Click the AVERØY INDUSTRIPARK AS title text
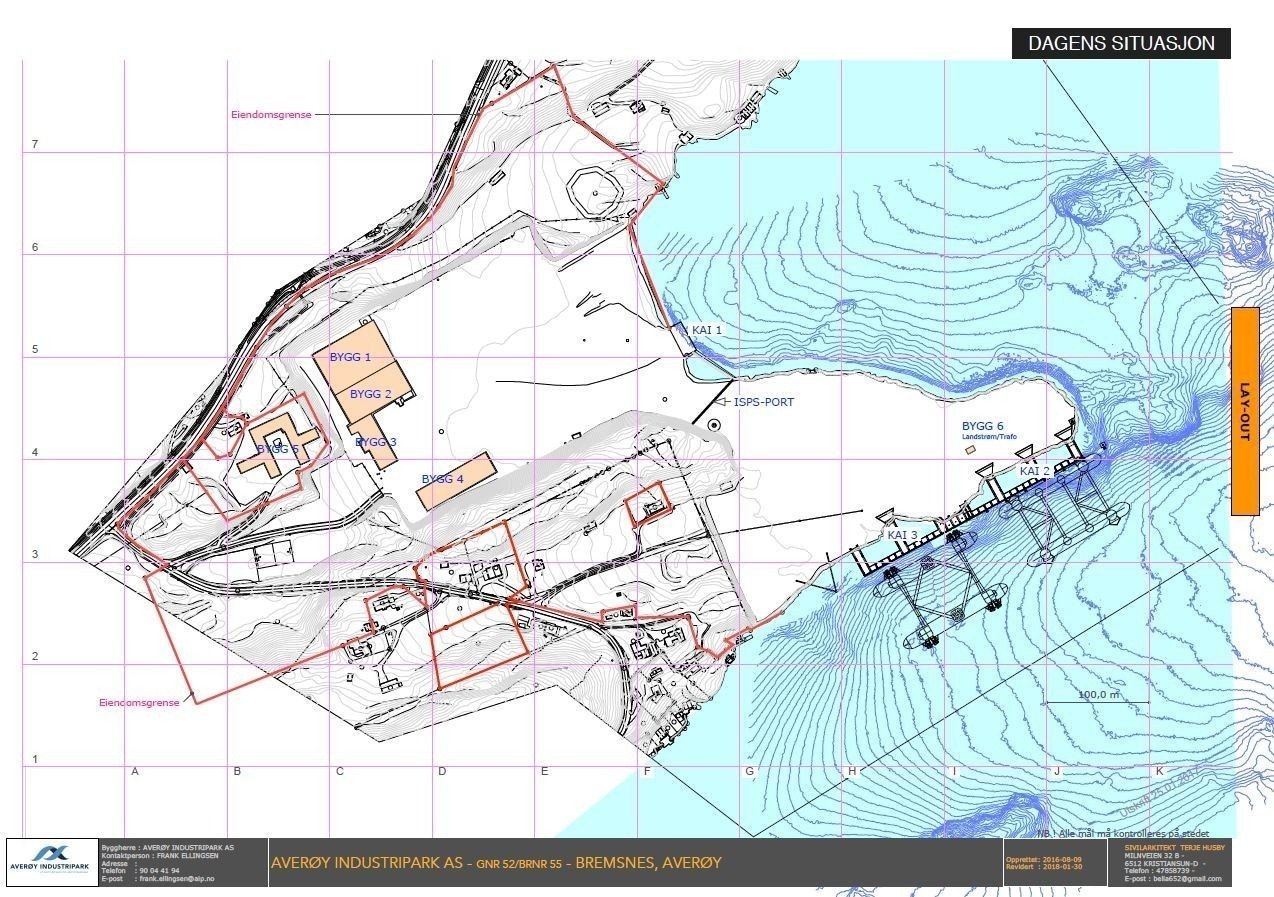Screen dimensions: 1274x897 [369, 863]
